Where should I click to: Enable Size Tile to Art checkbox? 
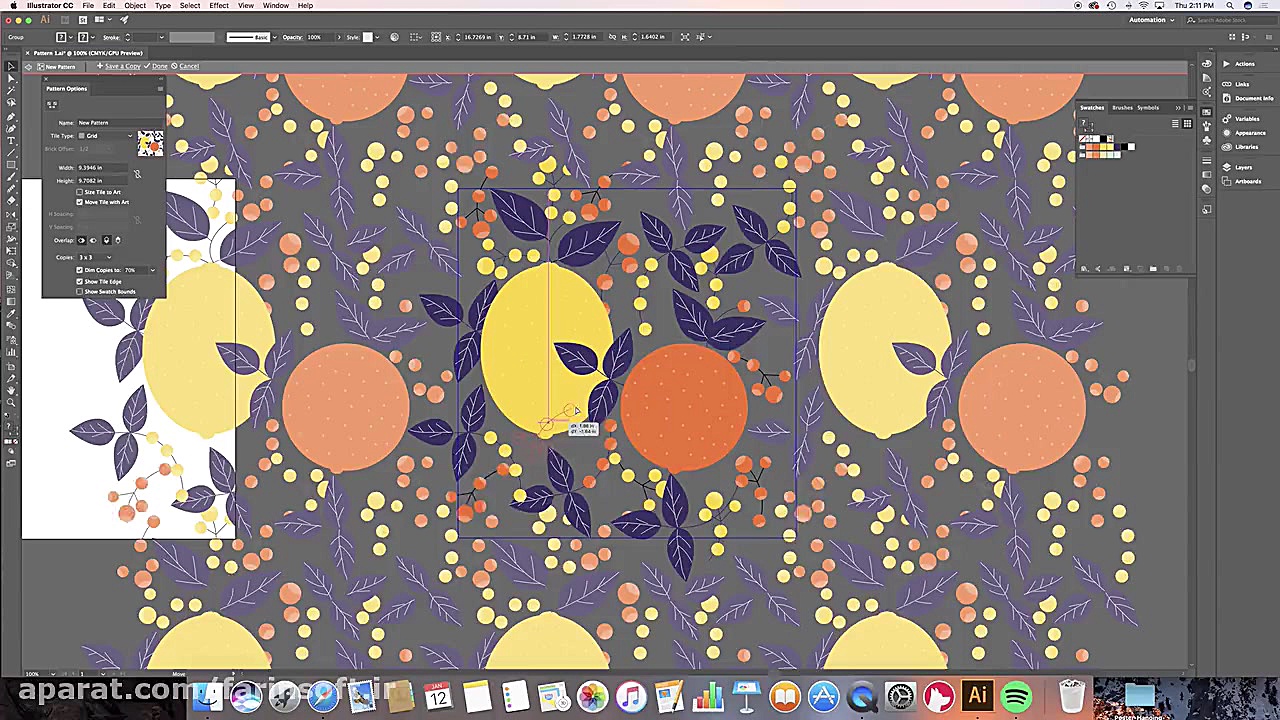pyautogui.click(x=80, y=192)
